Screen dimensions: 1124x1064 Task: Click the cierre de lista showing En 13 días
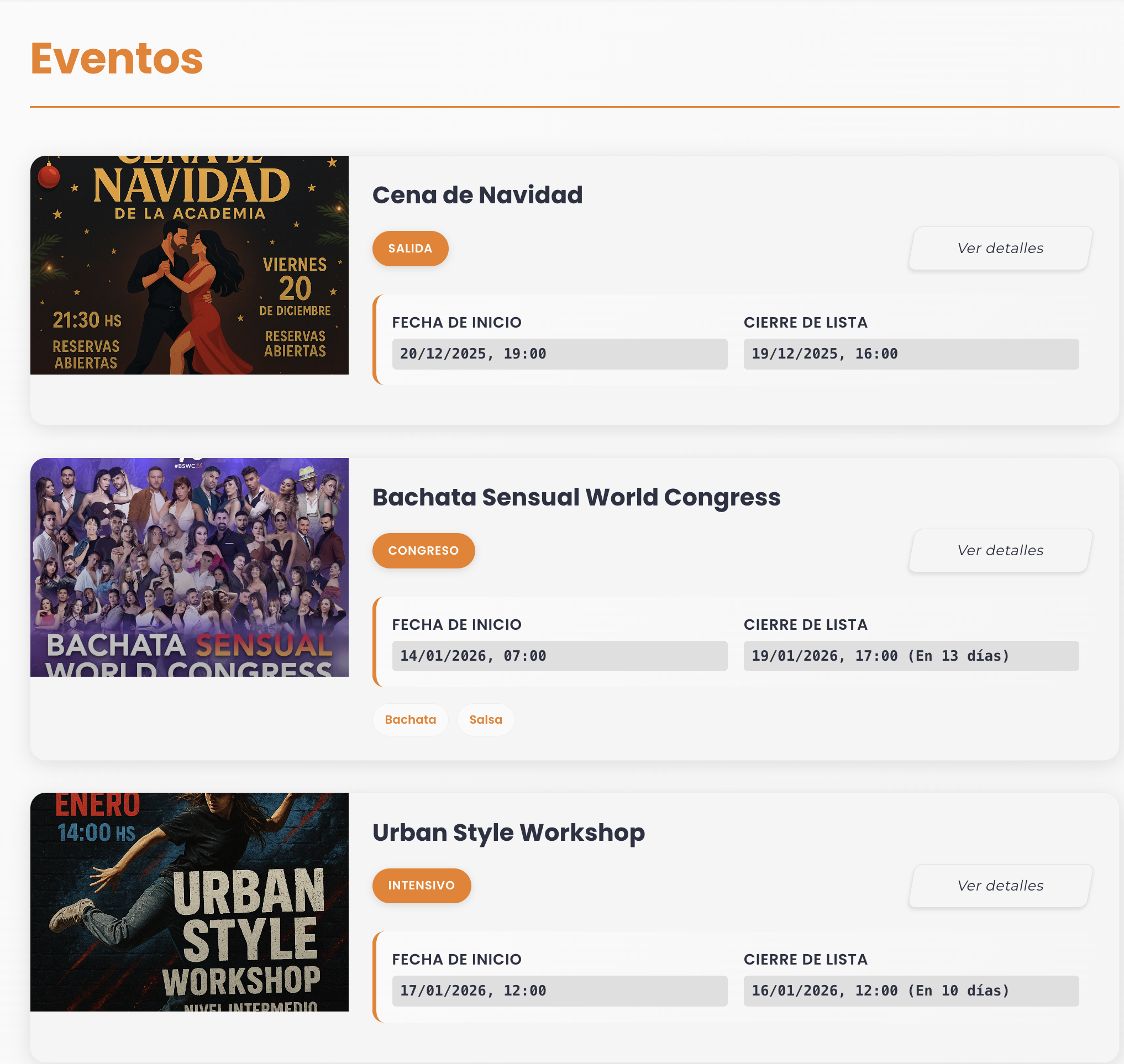coord(910,656)
